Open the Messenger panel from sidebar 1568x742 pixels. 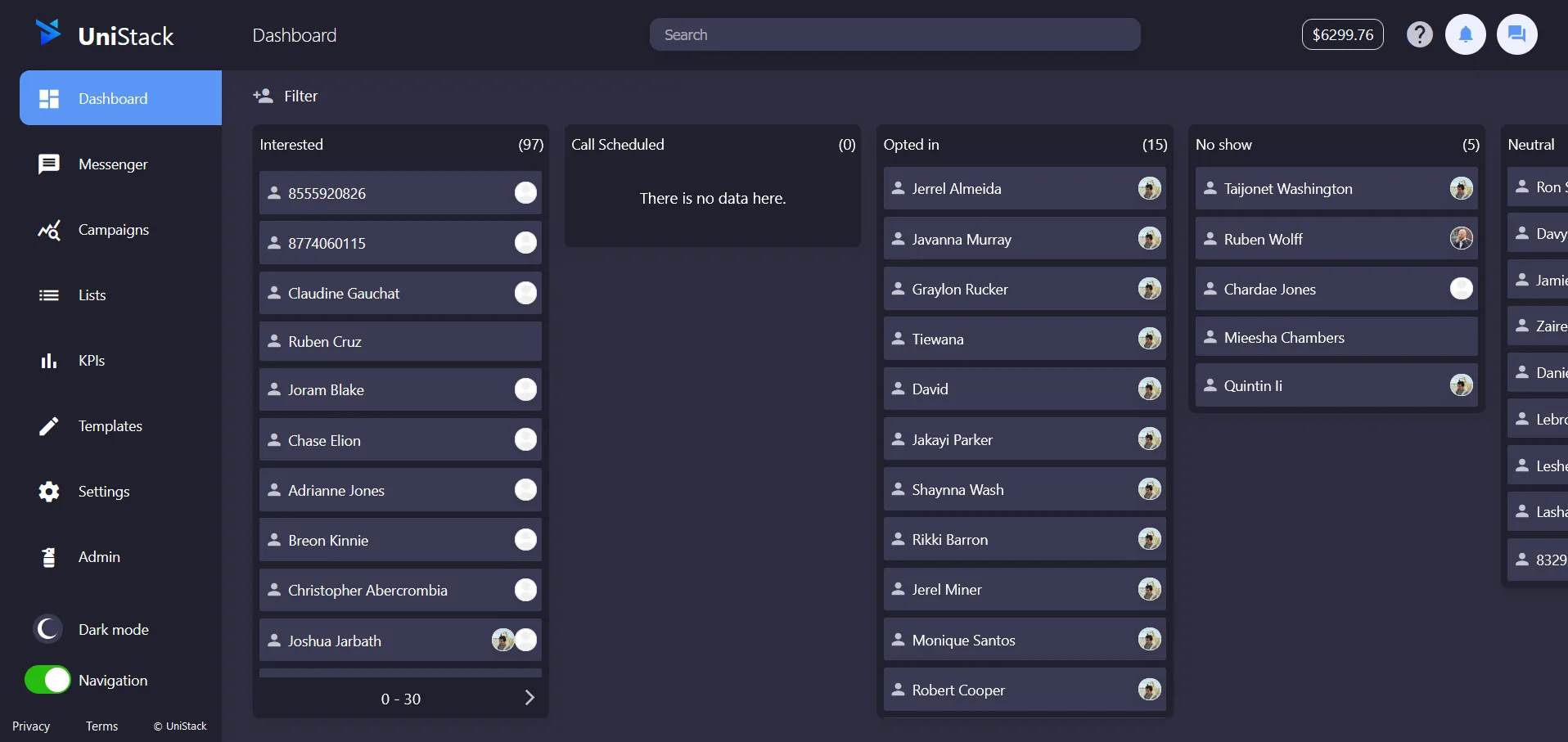112,164
